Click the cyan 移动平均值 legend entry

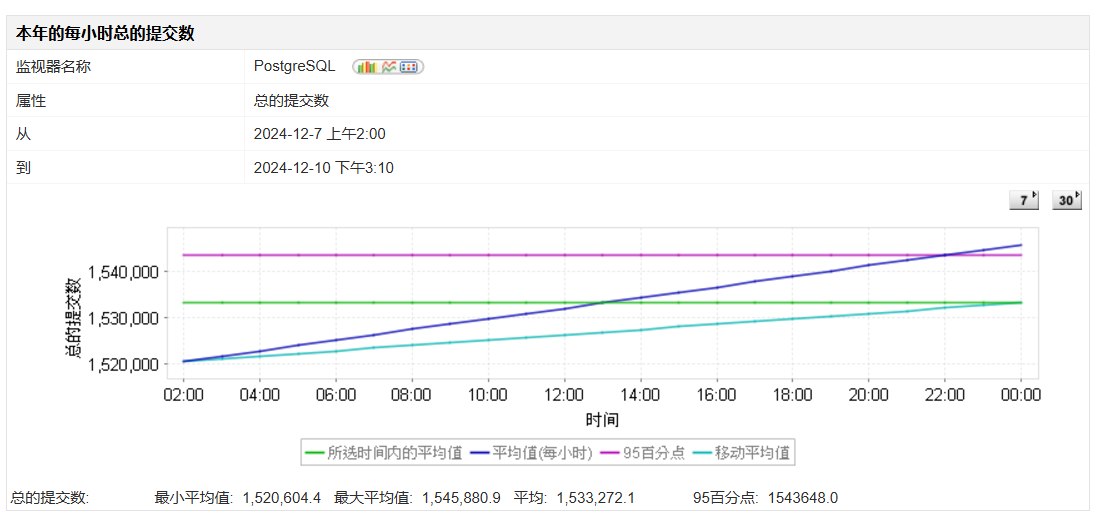click(743, 452)
